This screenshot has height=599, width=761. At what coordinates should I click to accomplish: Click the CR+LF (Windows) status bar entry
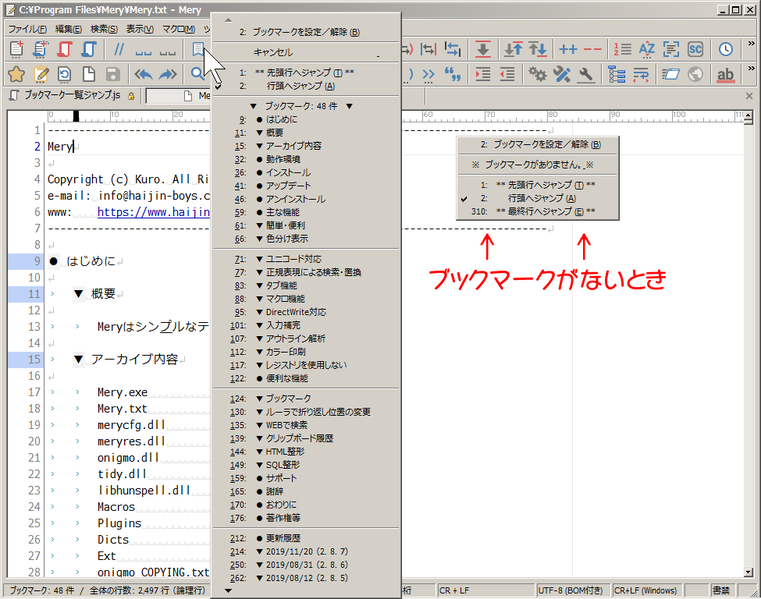pos(645,590)
